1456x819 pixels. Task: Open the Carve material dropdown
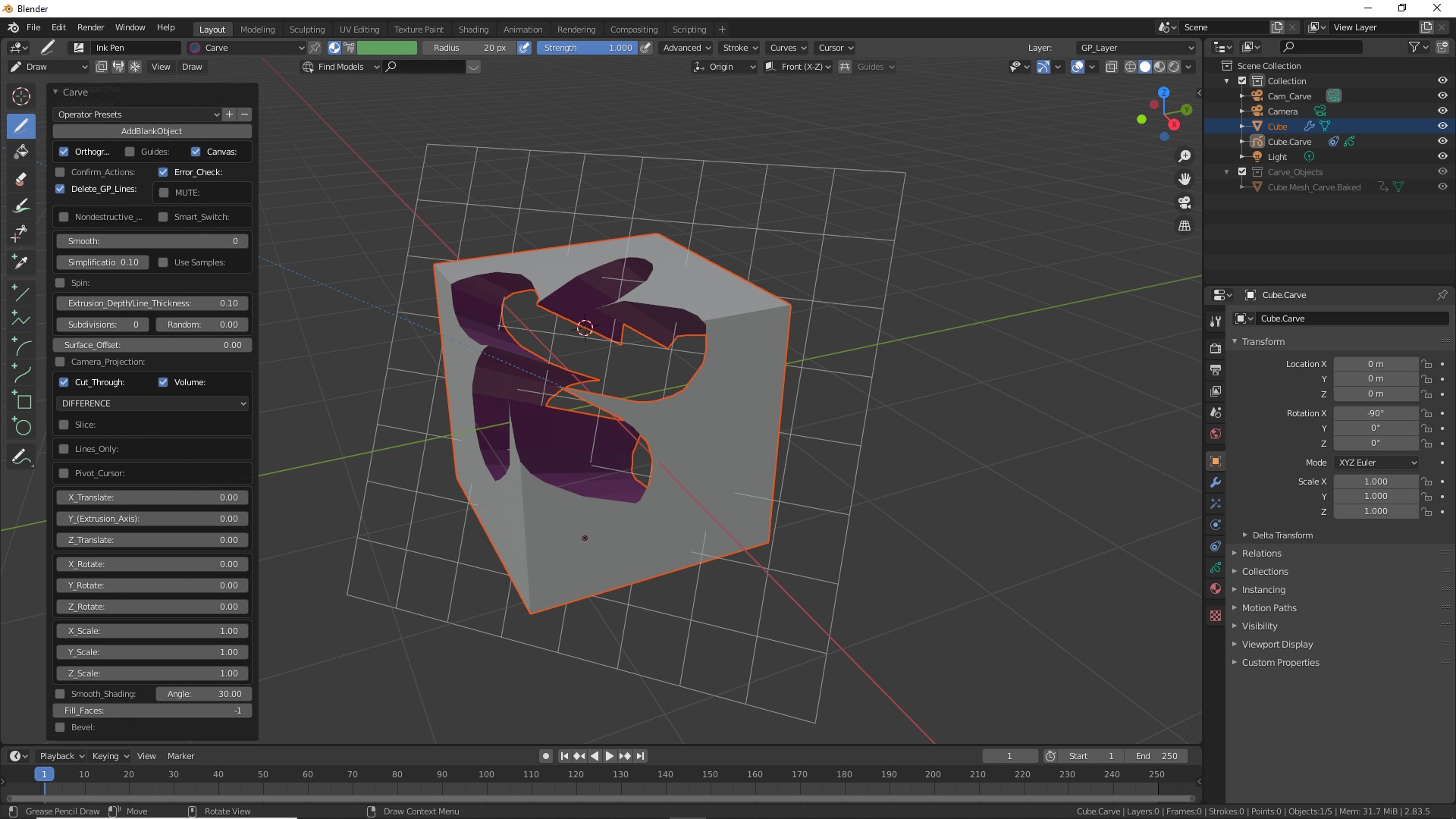247,48
